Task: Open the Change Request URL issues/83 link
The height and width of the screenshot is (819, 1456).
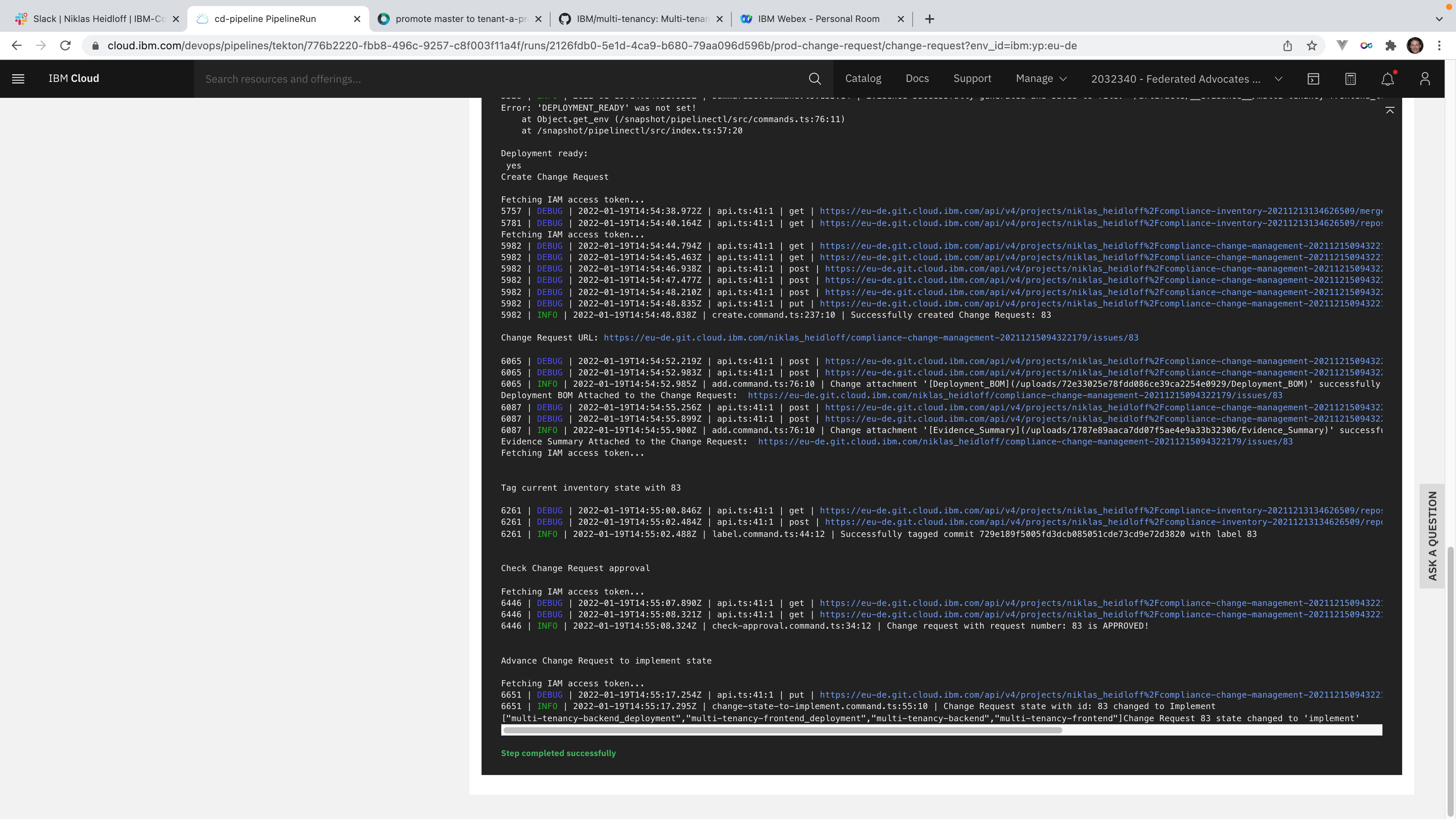Action: click(871, 337)
